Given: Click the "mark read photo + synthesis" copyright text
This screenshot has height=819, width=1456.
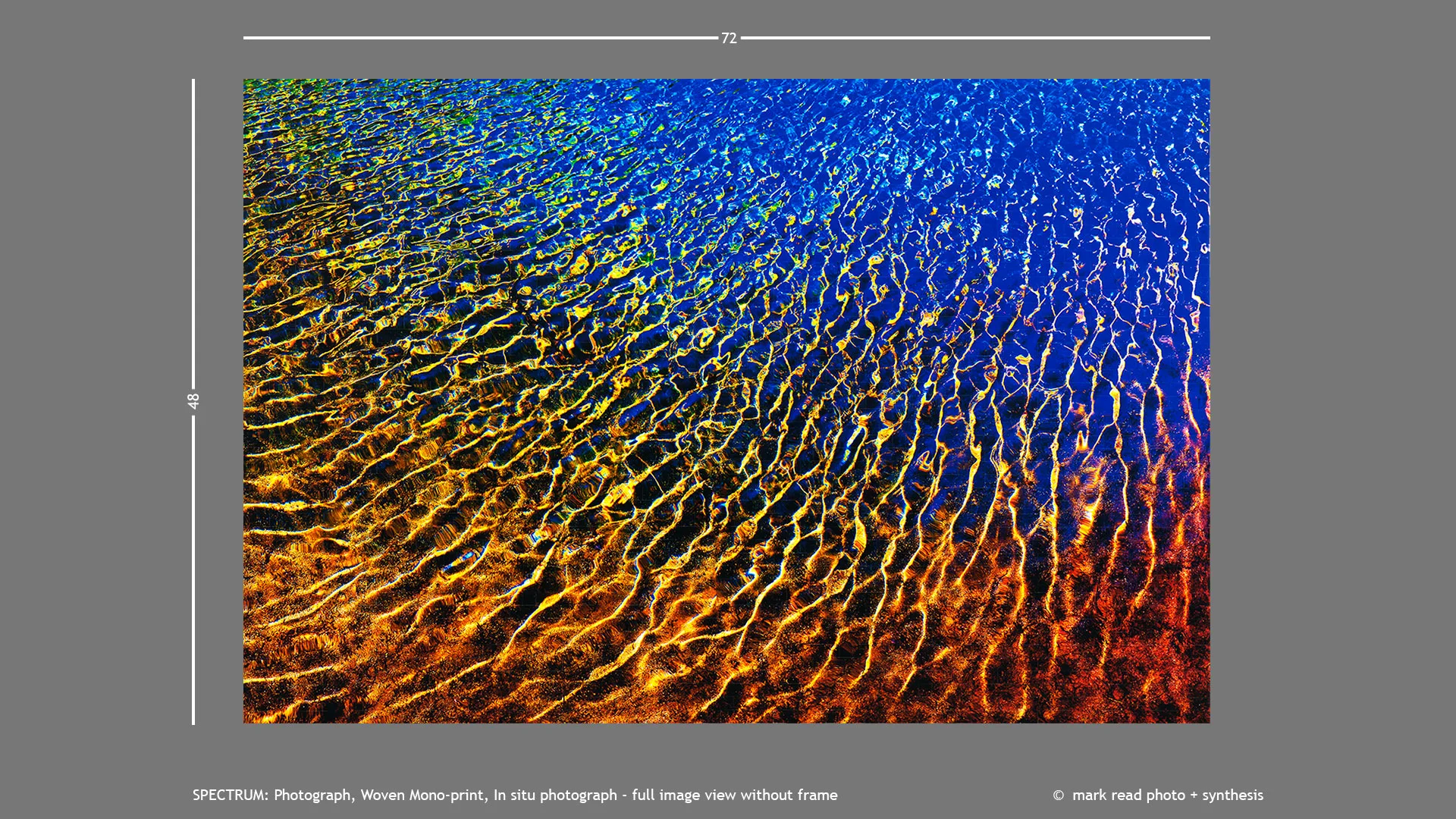Looking at the screenshot, I should click(1158, 795).
